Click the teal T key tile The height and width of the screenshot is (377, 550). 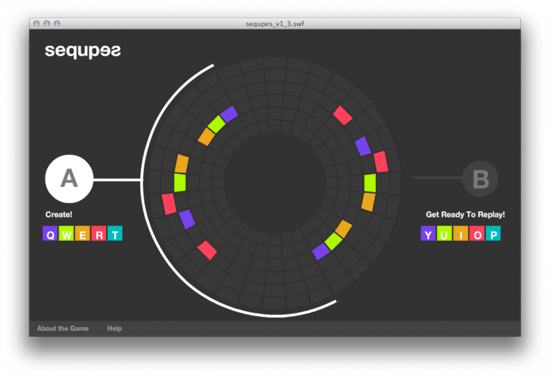pyautogui.click(x=115, y=233)
